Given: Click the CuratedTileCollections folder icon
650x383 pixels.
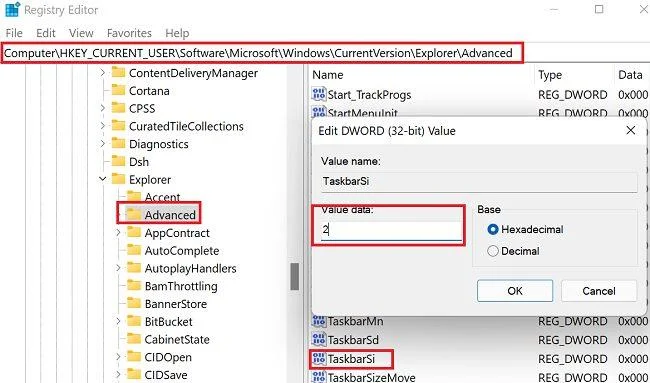Looking at the screenshot, I should point(119,126).
